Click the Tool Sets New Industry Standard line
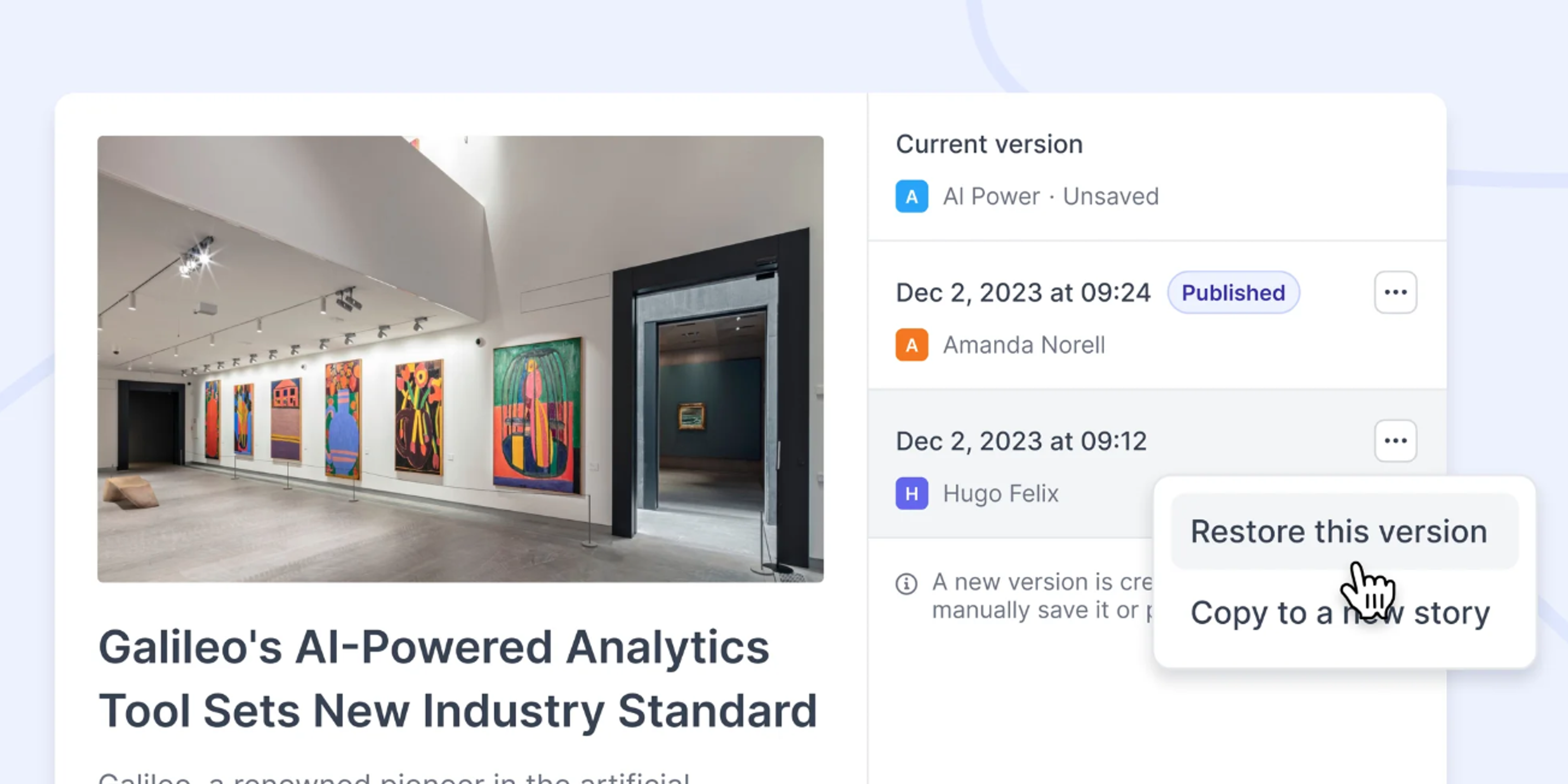This screenshot has height=784, width=1568. 458,710
